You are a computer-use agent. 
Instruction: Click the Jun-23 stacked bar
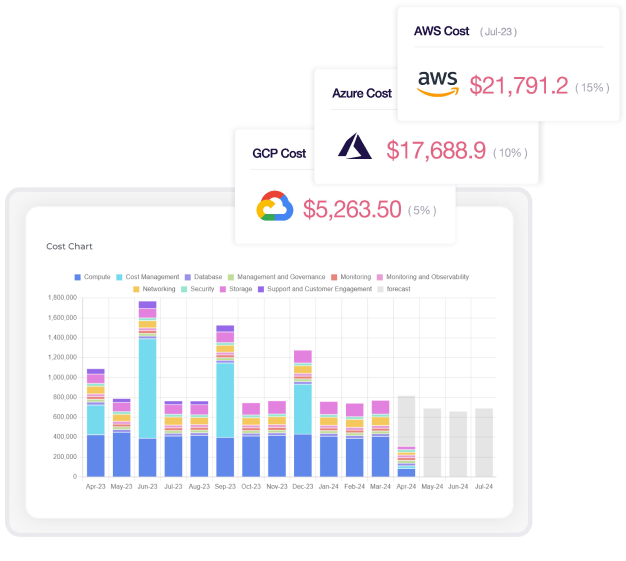147,389
